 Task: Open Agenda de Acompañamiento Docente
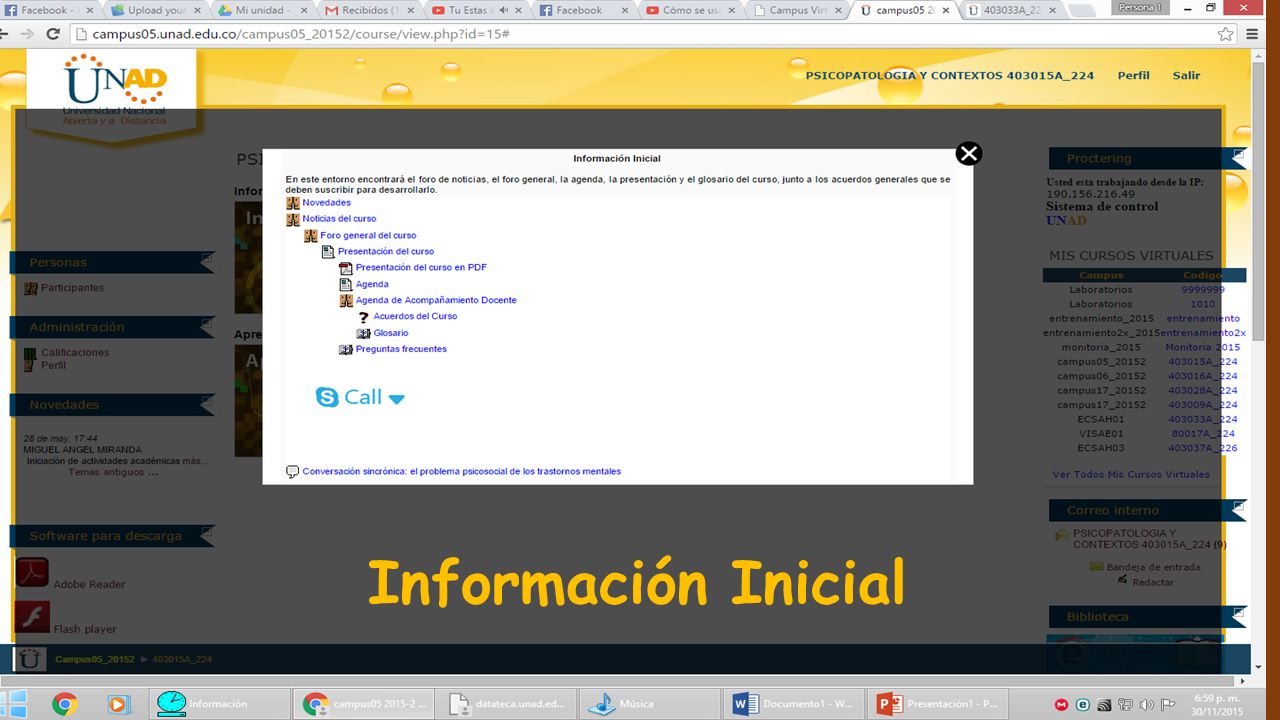click(436, 301)
